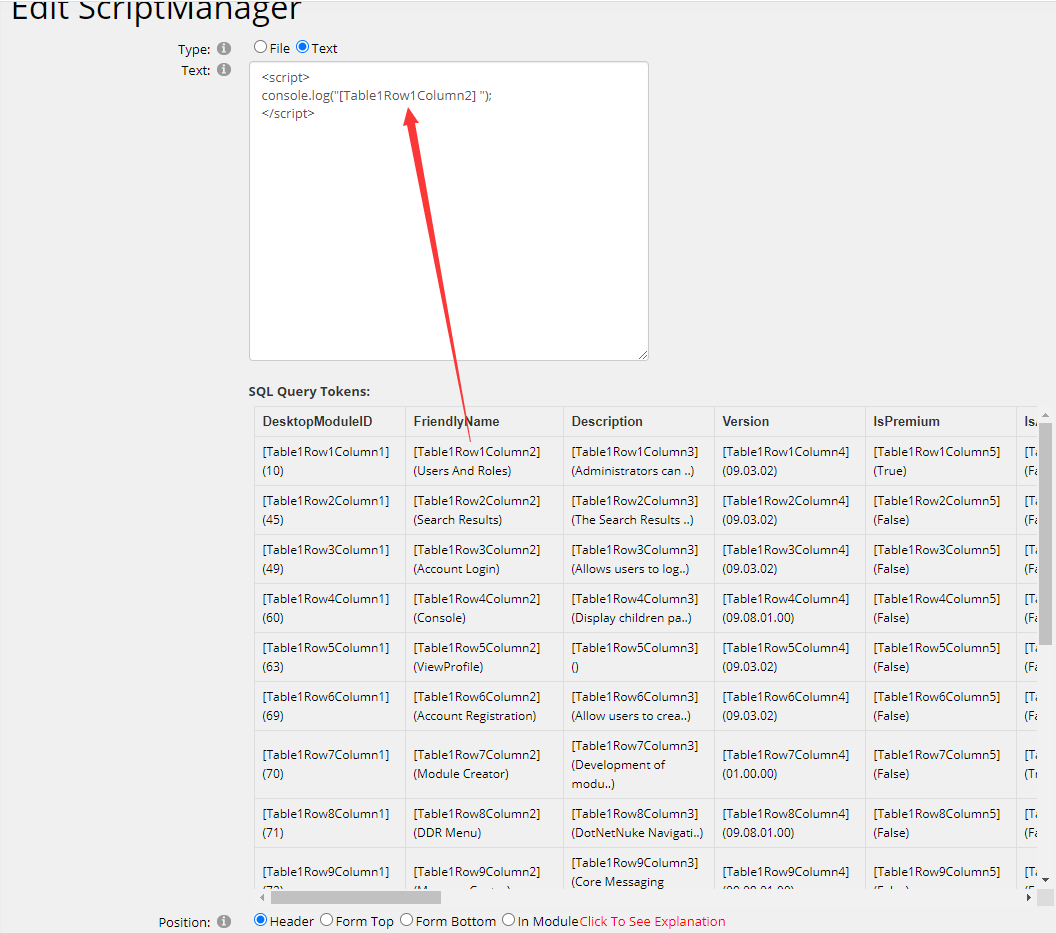Choose the Form Top position
1056x933 pixels.
point(327,920)
